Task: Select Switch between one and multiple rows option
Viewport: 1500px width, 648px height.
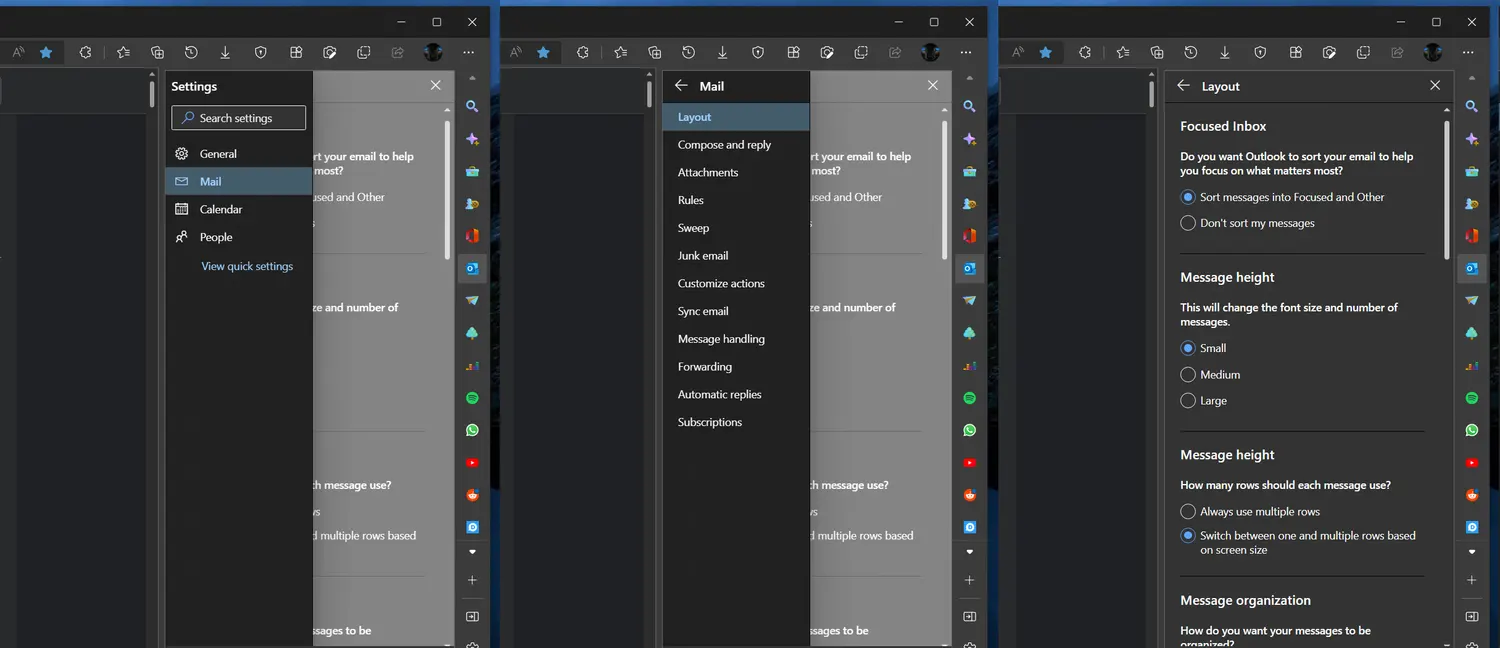Action: pos(1188,535)
